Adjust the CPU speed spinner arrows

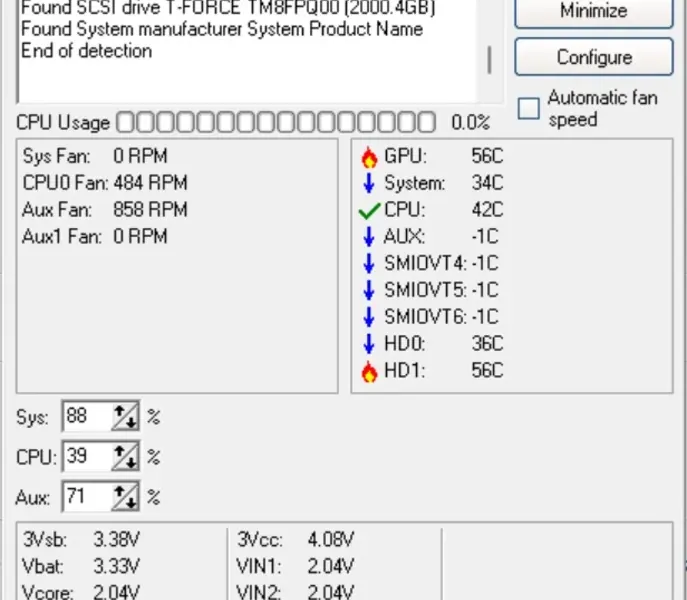pos(126,457)
